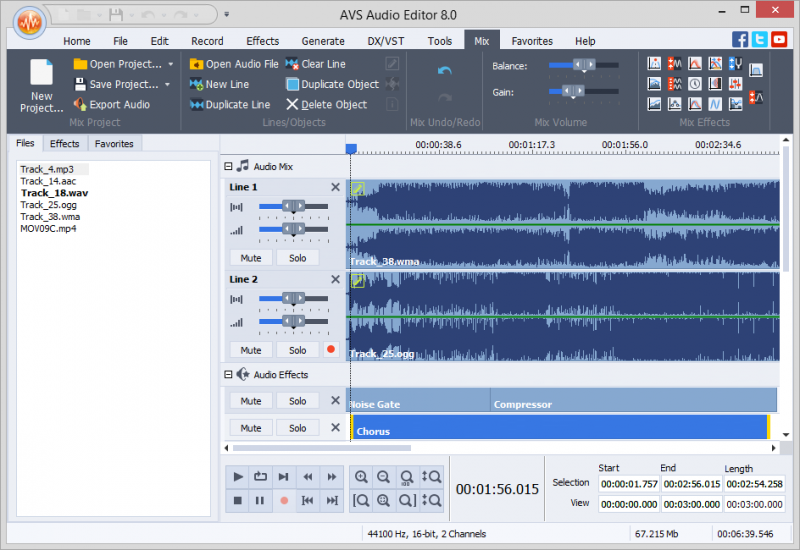
Task: Open Quick Access toolbar customize arrow
Action: tap(227, 14)
